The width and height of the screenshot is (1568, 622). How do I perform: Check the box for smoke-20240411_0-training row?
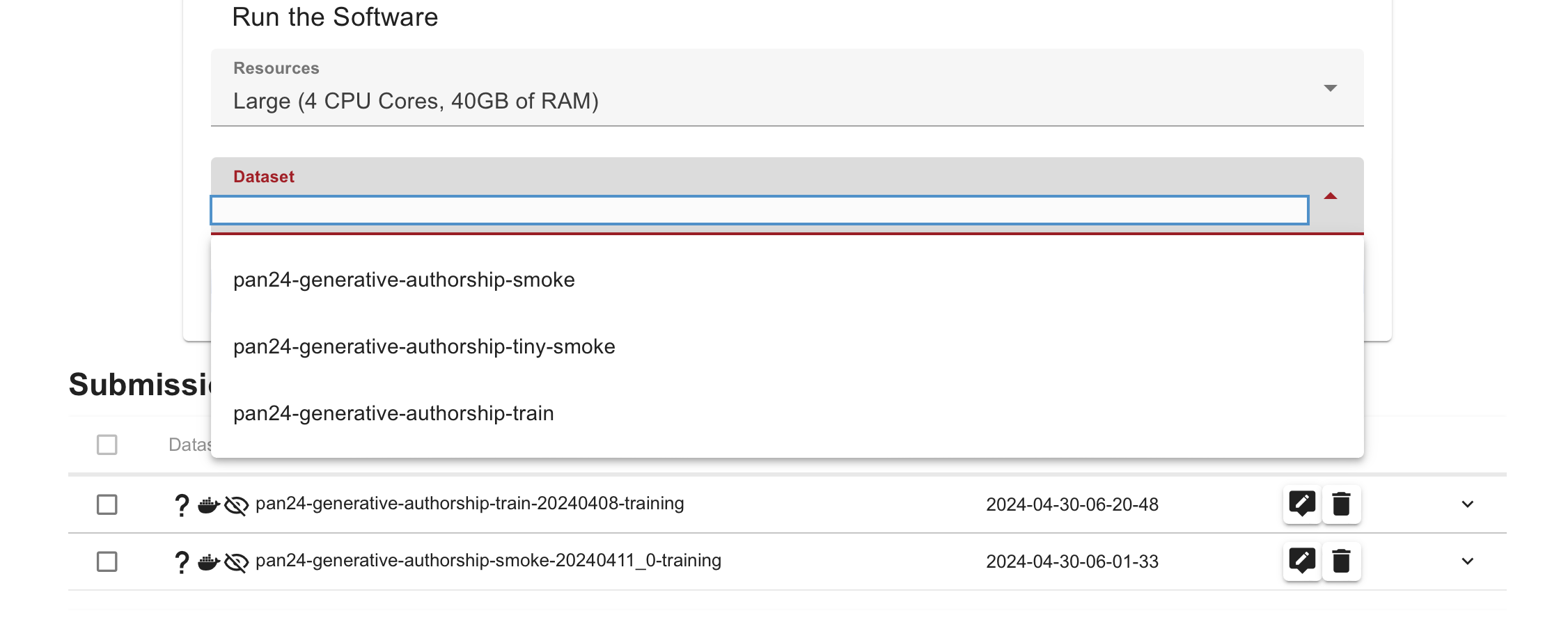107,561
